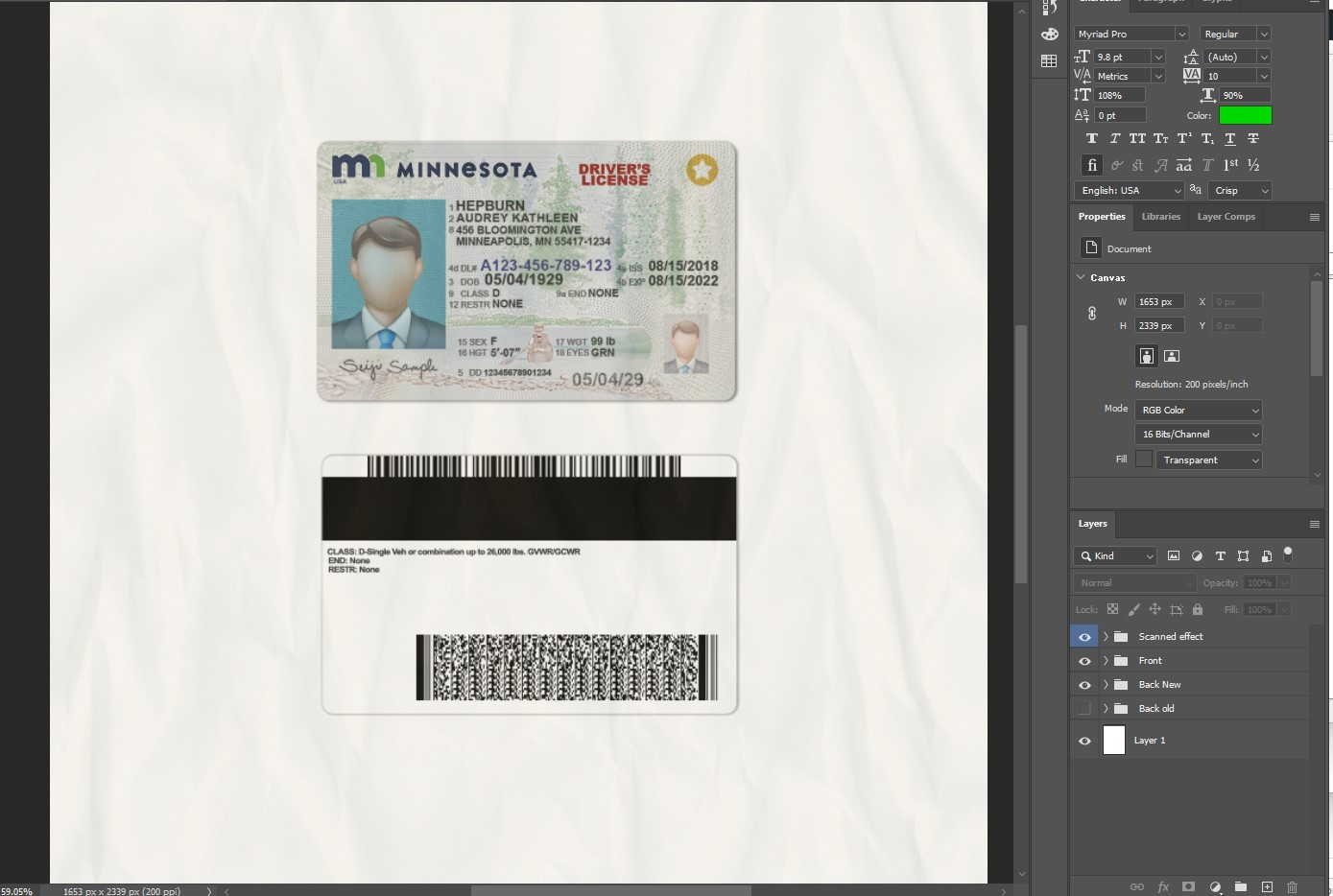The height and width of the screenshot is (896, 1333).
Task: Add layer style fx icon
Action: (1163, 886)
